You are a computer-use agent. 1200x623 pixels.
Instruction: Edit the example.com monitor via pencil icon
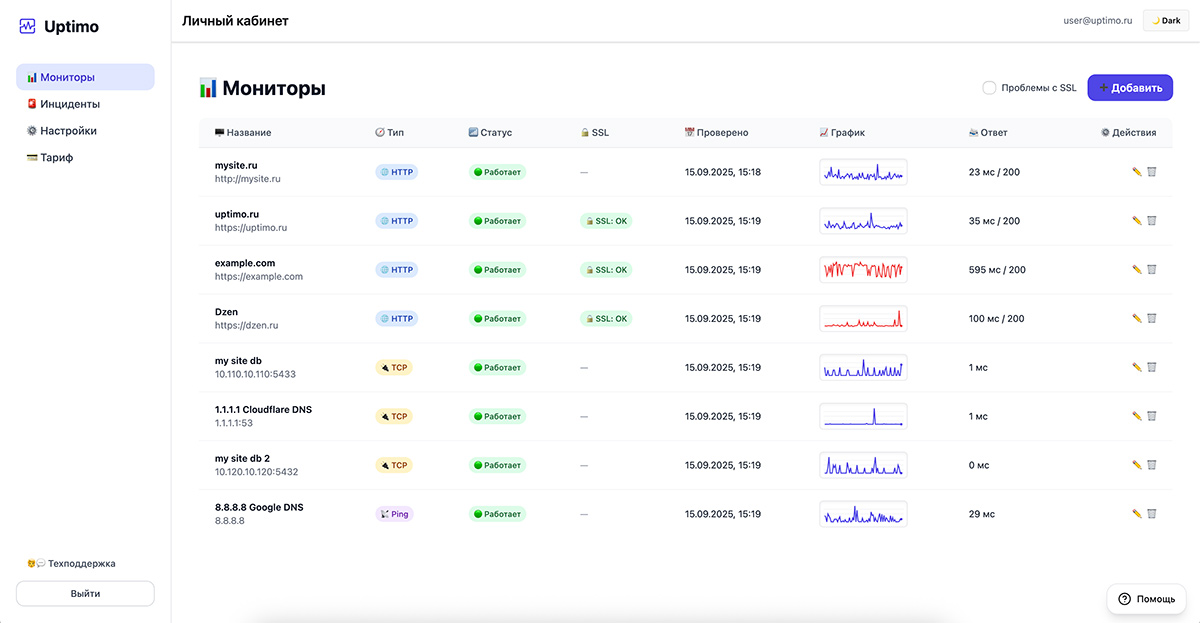(1136, 270)
